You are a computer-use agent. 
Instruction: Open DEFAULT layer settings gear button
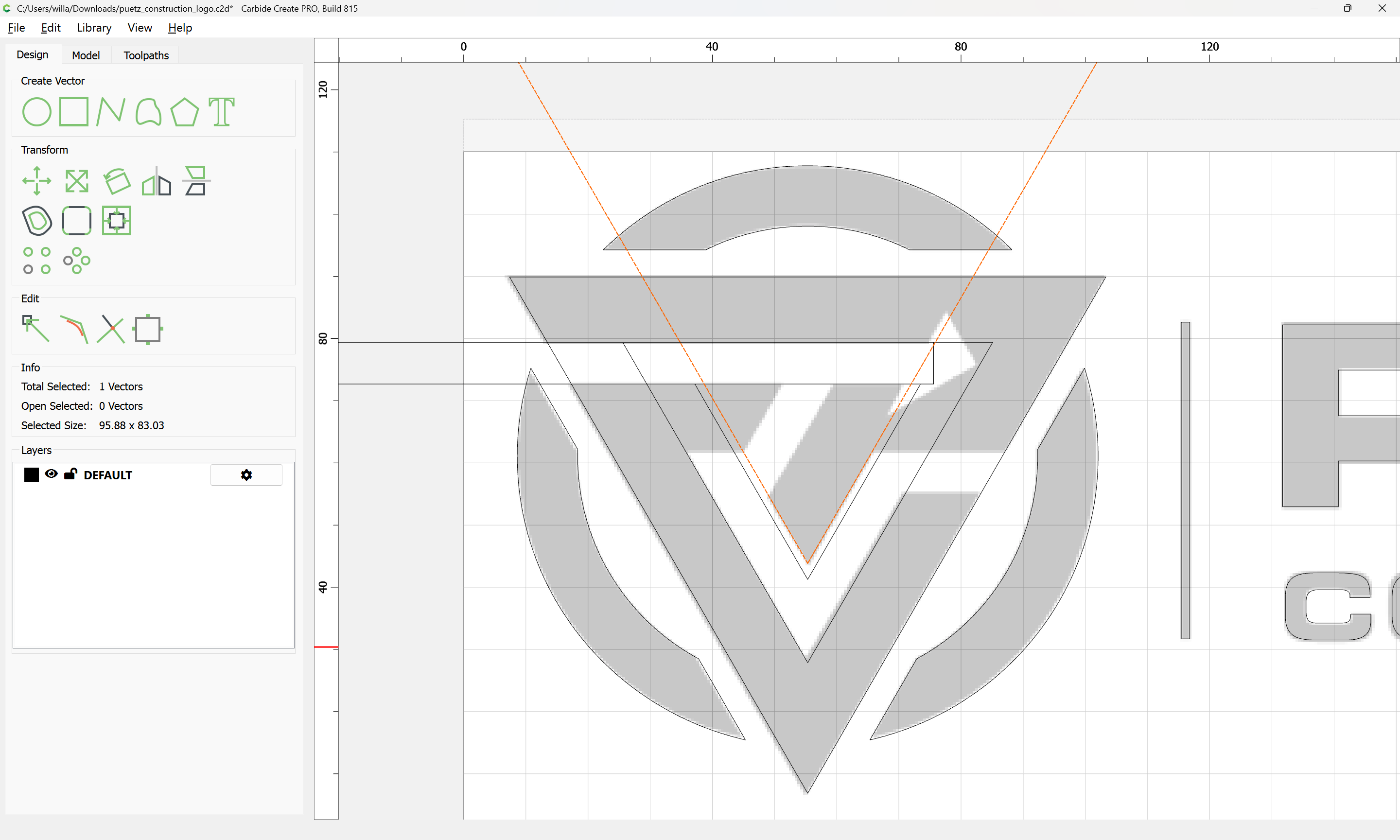pyautogui.click(x=246, y=475)
